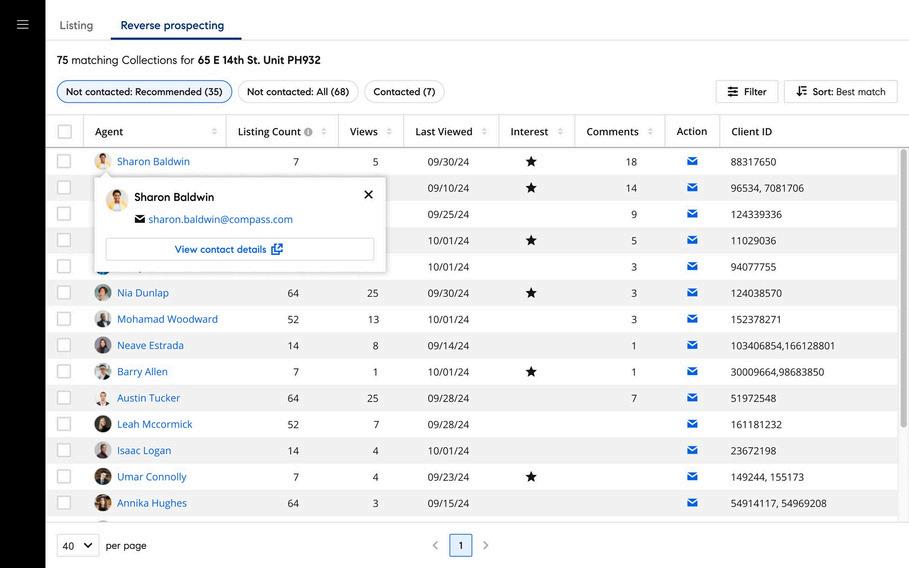Click the interest star in Umar Connolly's row

coord(531,477)
